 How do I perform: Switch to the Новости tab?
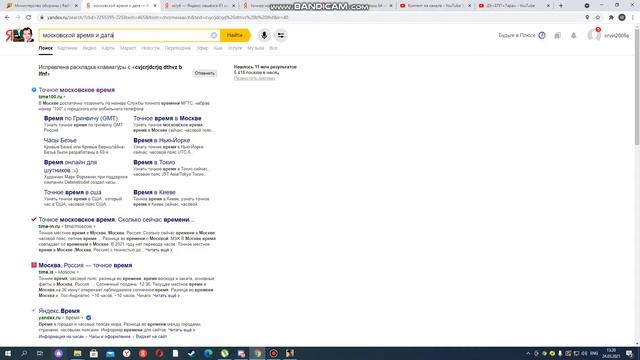click(x=150, y=48)
